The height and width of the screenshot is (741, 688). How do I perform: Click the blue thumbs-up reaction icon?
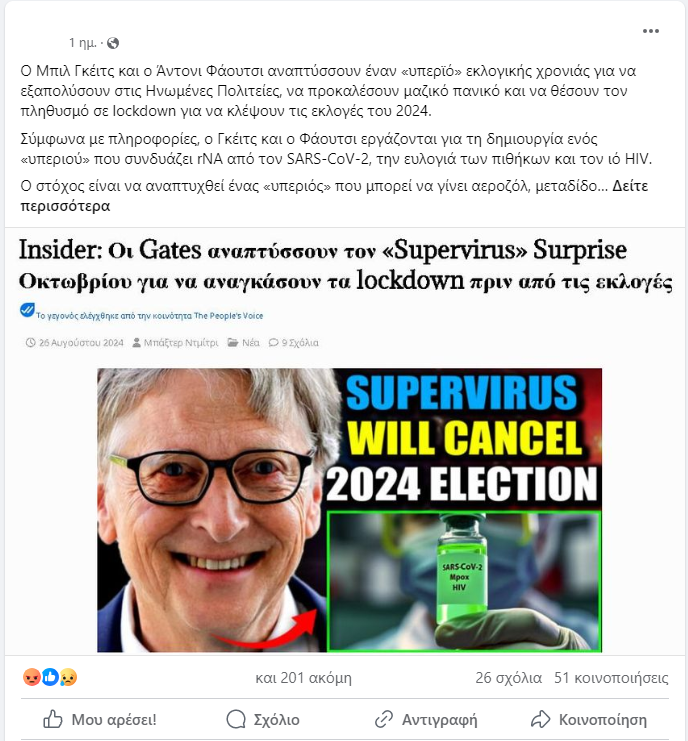pyautogui.click(x=50, y=677)
